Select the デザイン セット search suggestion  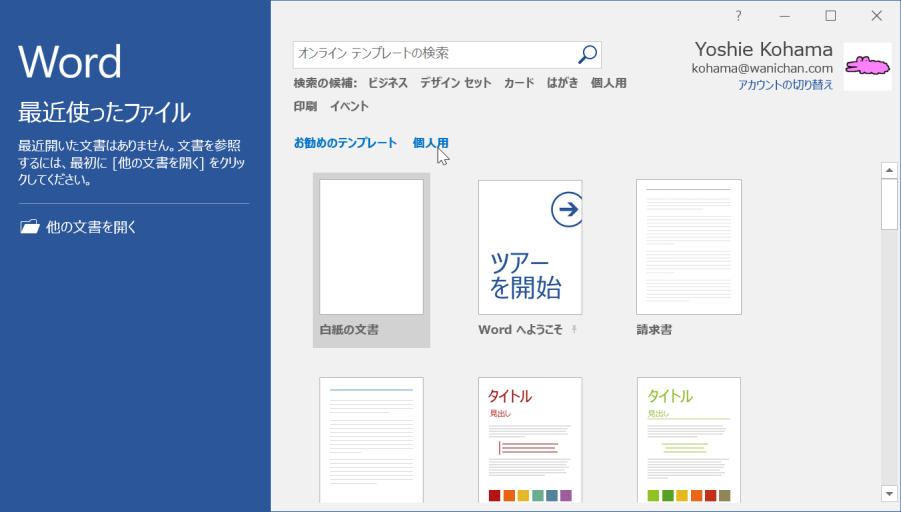(456, 83)
